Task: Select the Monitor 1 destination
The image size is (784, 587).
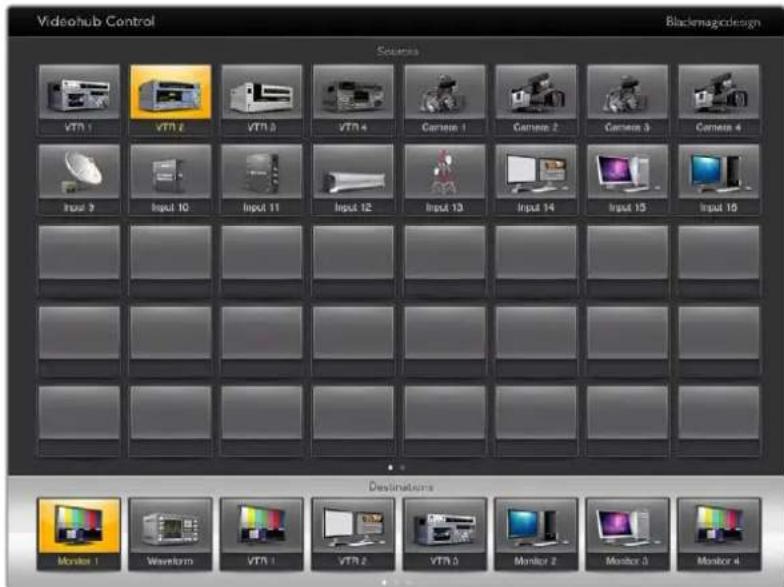Action: click(79, 534)
